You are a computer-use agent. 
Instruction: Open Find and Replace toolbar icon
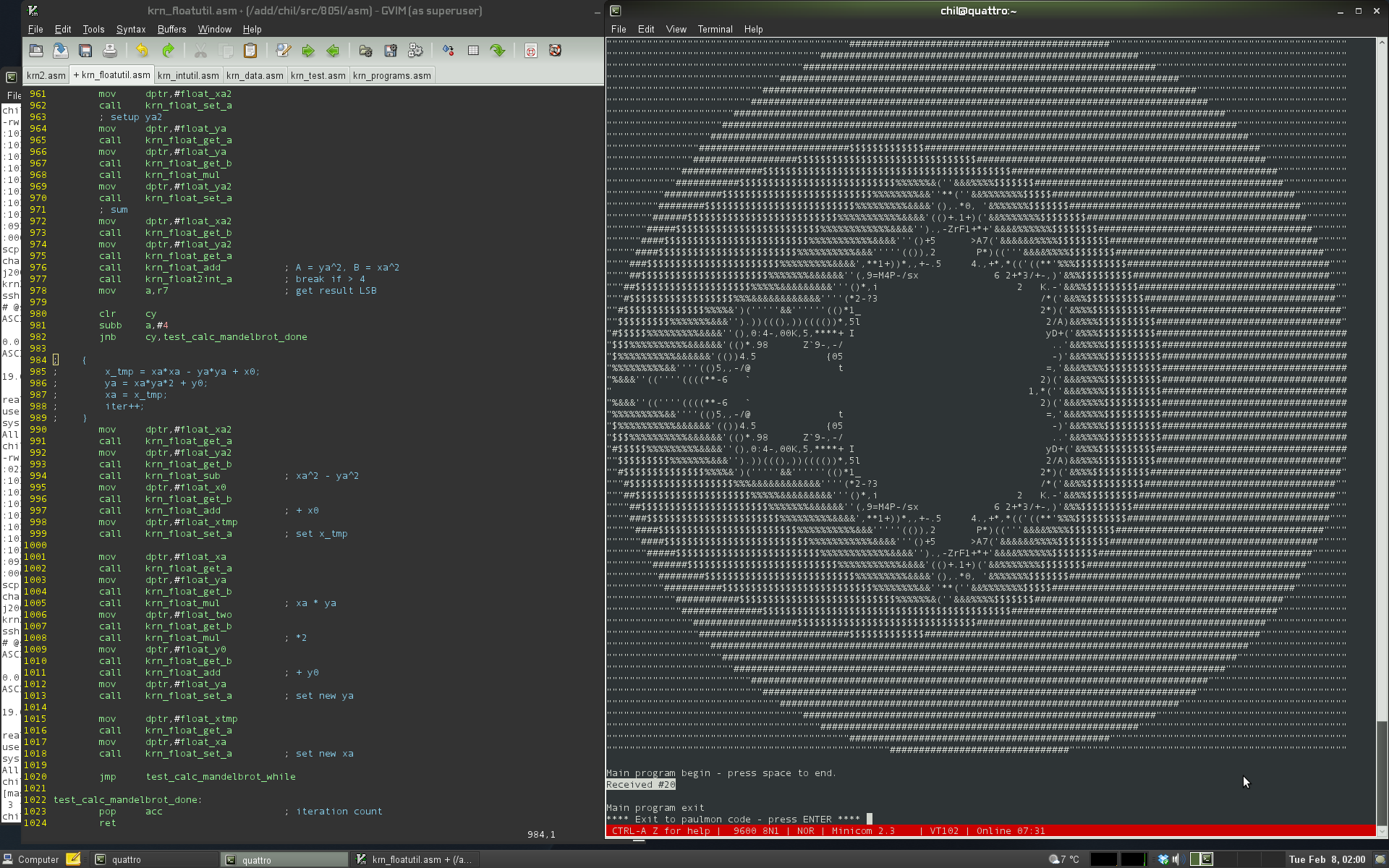tap(284, 51)
